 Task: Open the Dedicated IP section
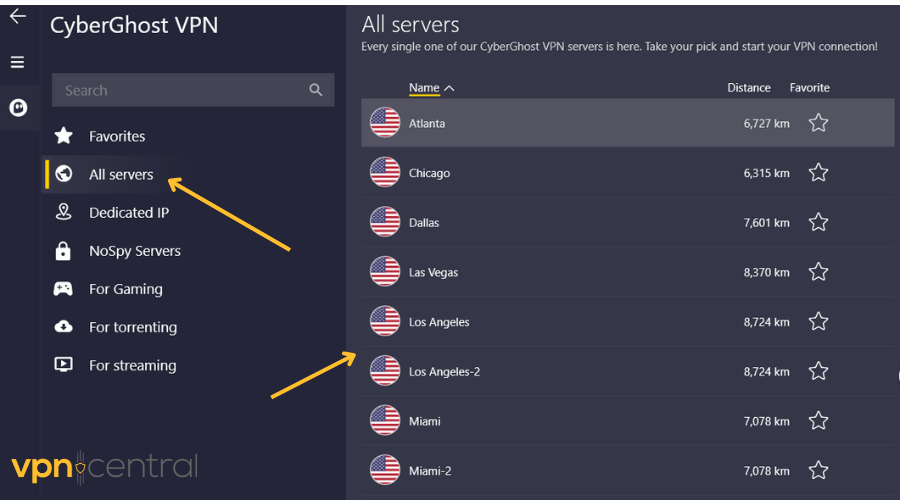tap(129, 213)
